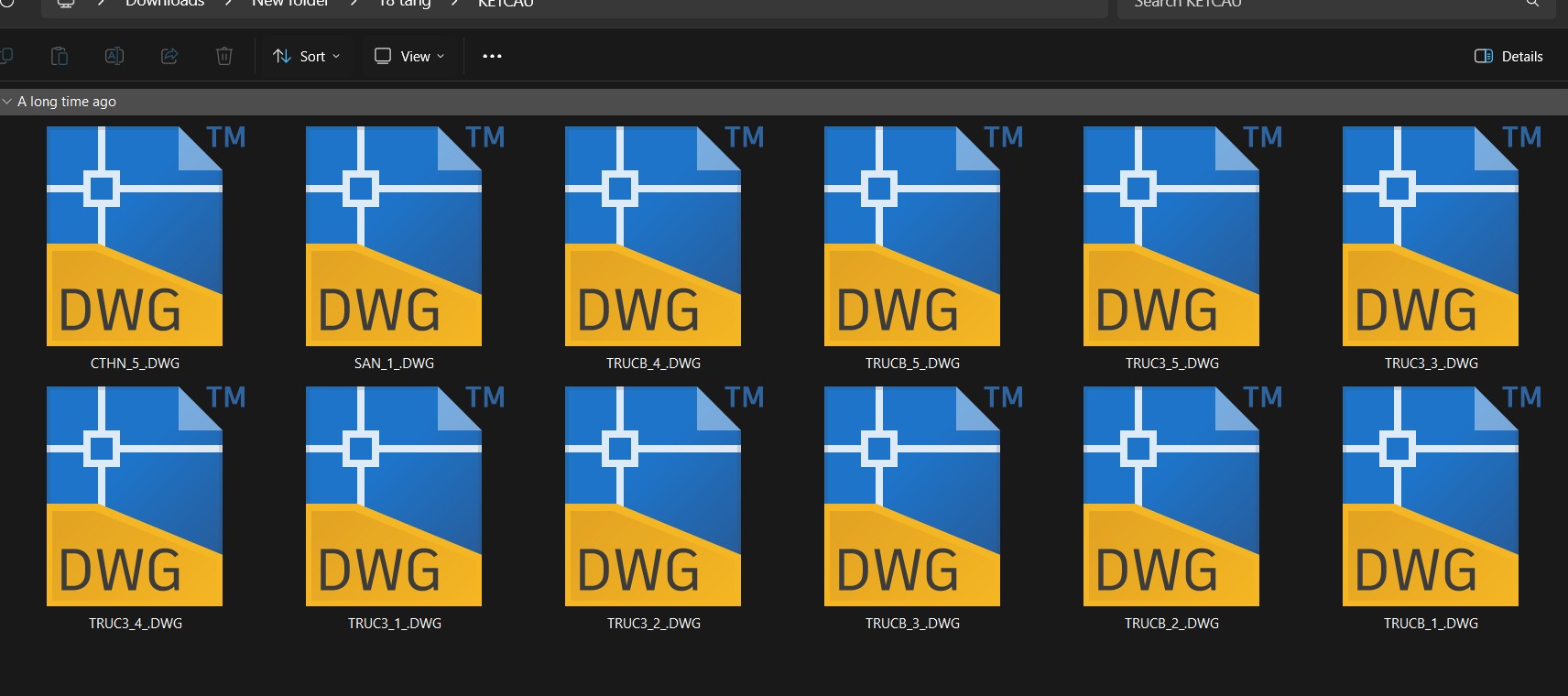1568x696 pixels.
Task: Open the See more three-dots menu
Action: 492,56
